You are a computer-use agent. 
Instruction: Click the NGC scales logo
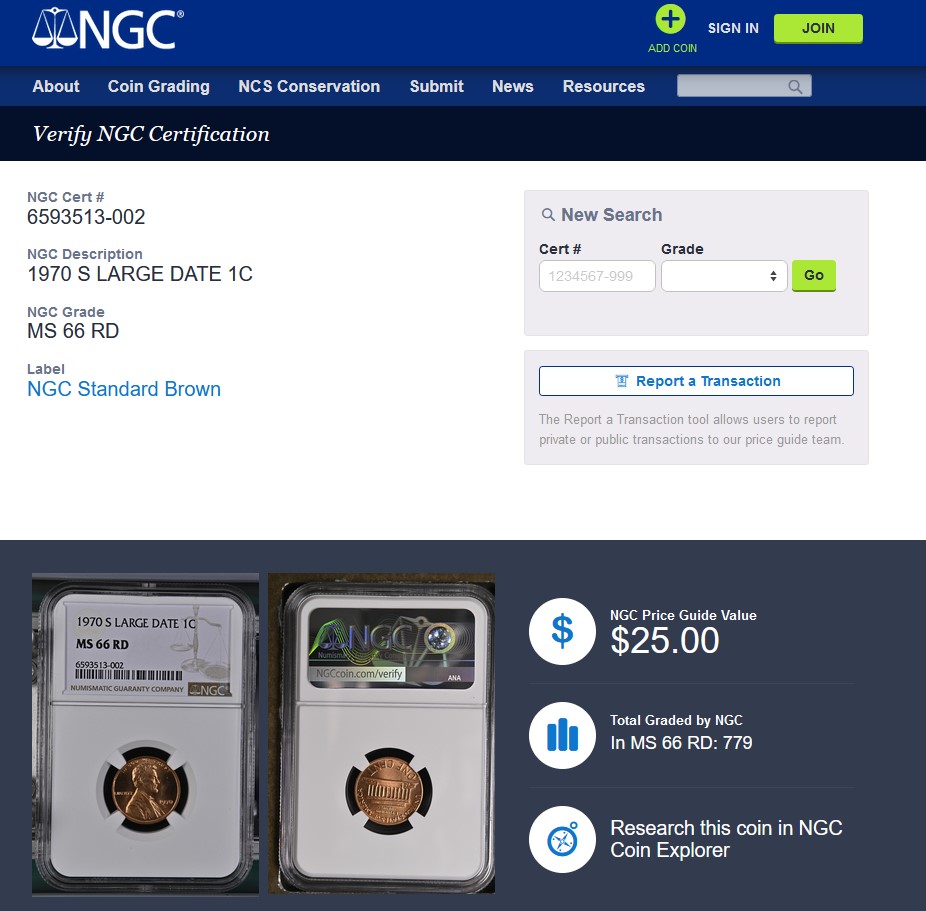tap(107, 28)
